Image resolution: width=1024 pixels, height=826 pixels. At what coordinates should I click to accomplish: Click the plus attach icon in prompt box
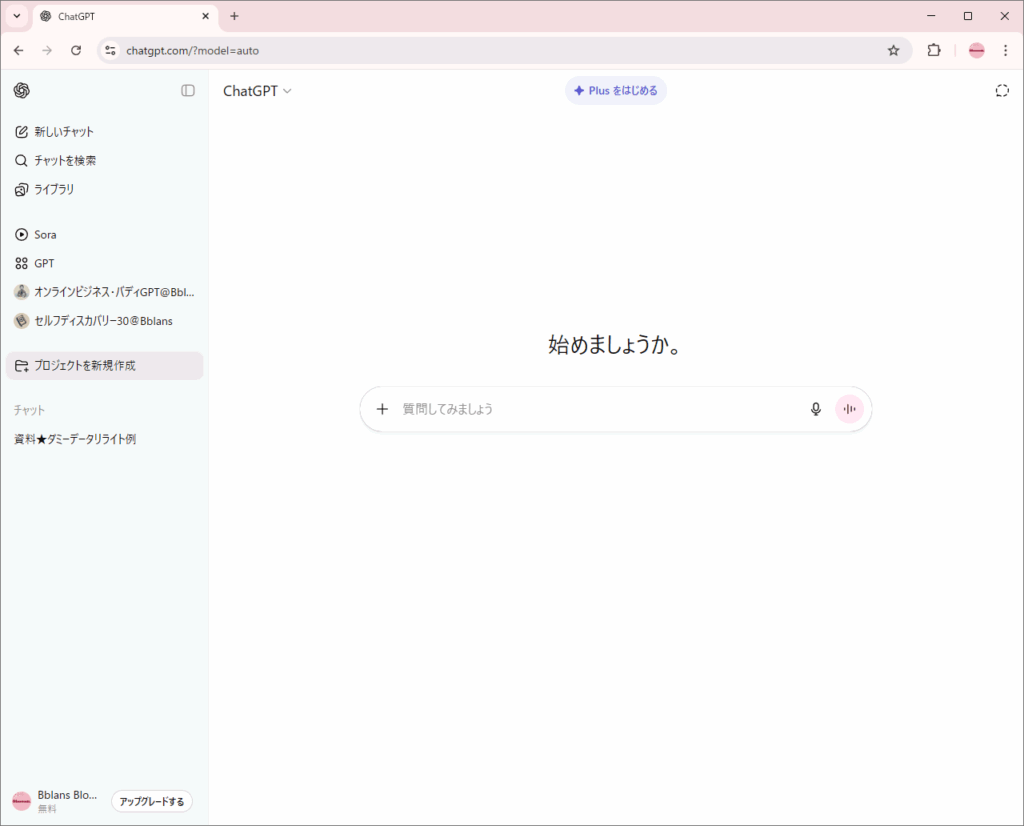tap(382, 409)
